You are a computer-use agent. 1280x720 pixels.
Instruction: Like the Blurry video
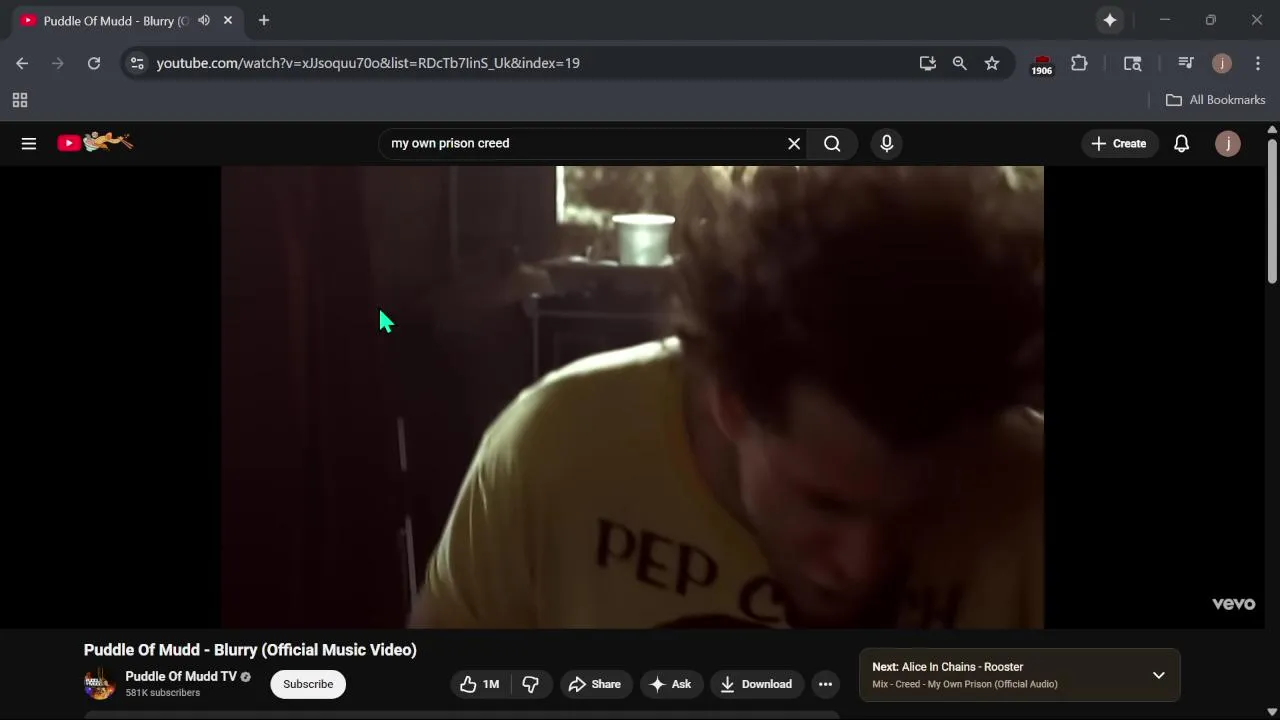coord(479,684)
